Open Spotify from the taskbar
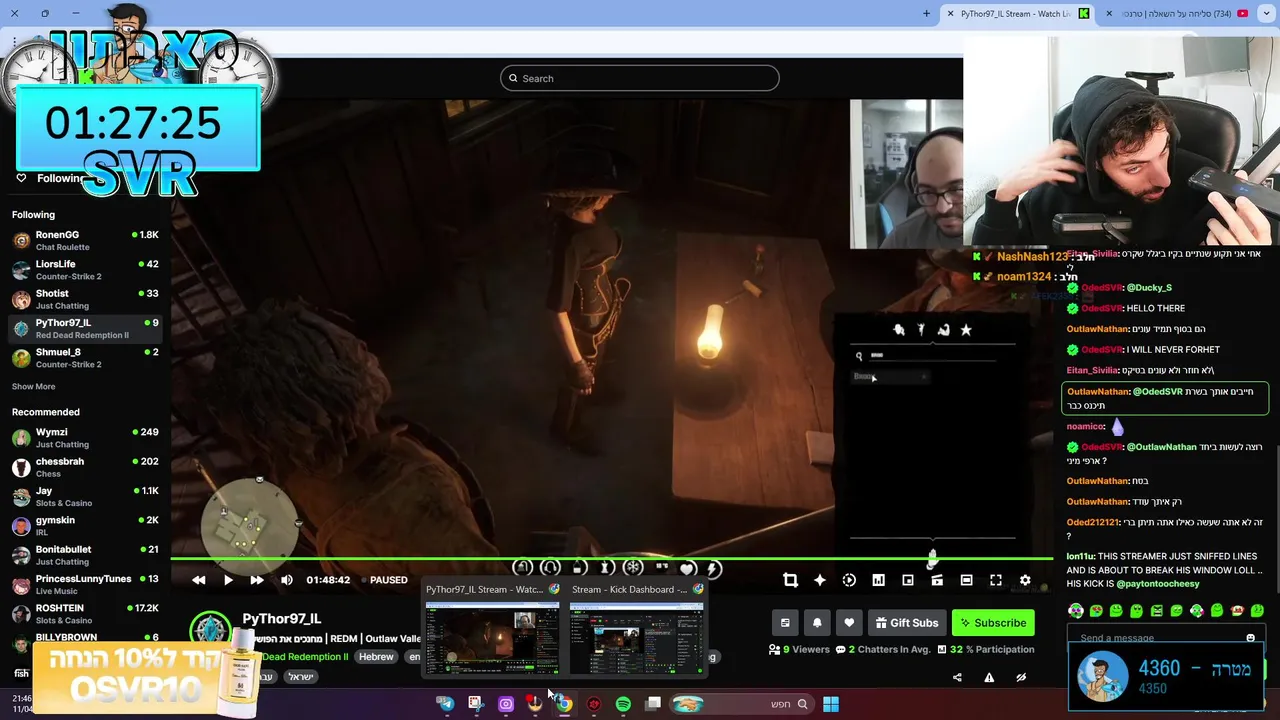 click(623, 704)
